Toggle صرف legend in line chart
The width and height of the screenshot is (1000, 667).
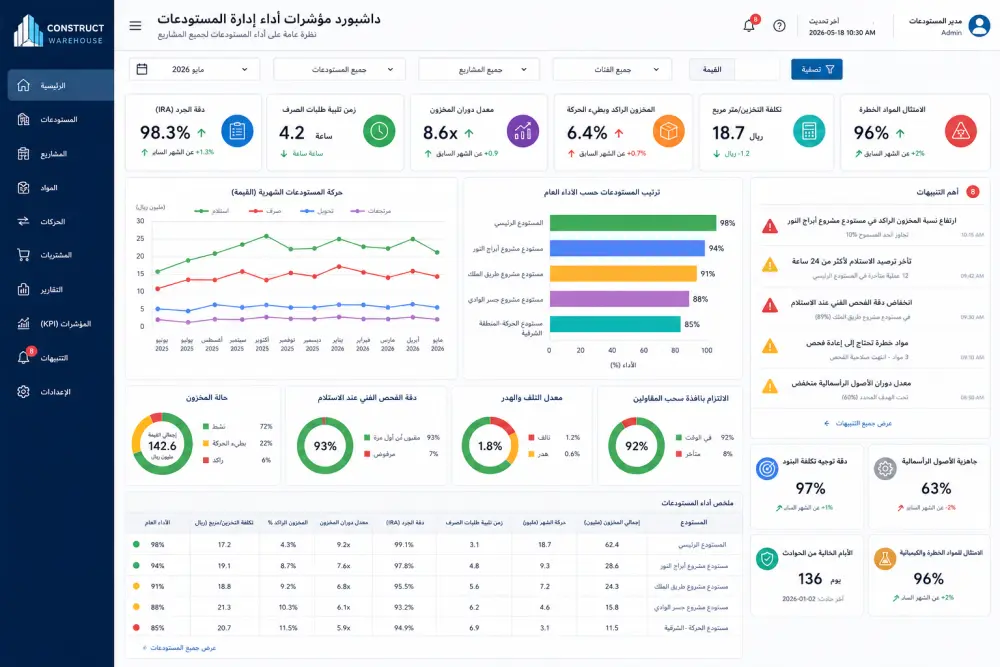pos(265,210)
